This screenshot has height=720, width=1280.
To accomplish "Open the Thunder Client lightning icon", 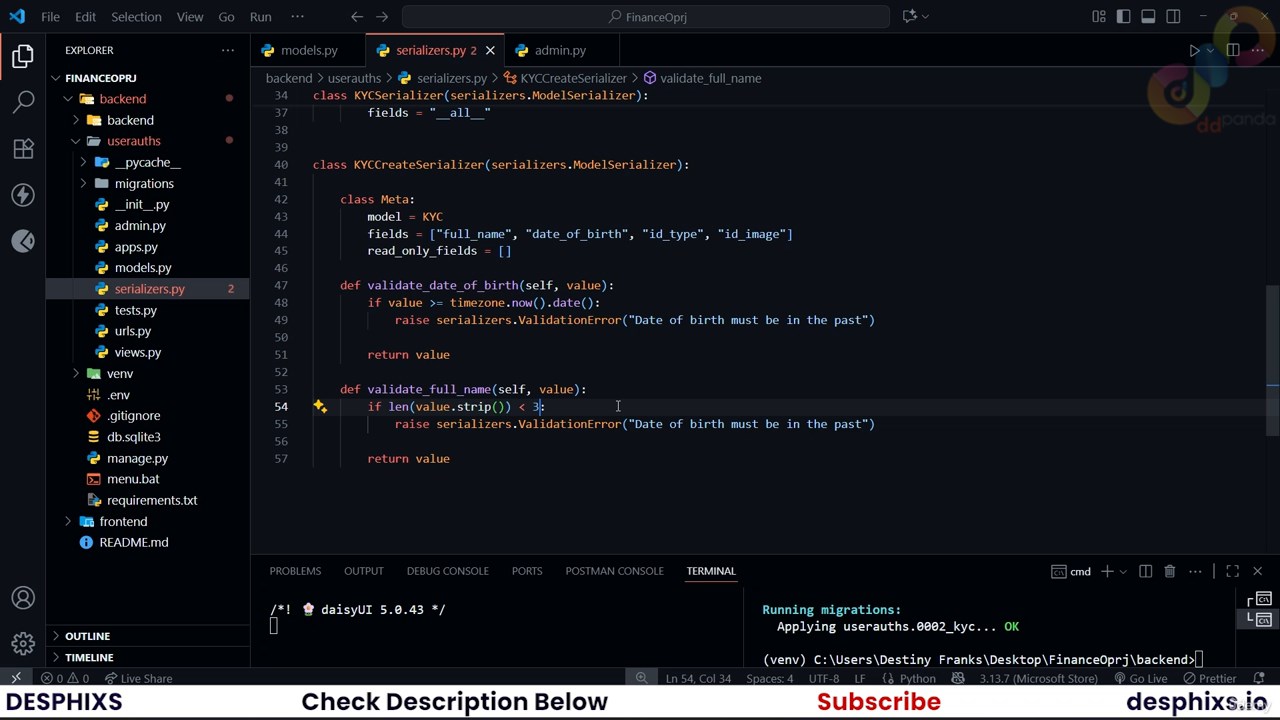I will pyautogui.click(x=23, y=195).
